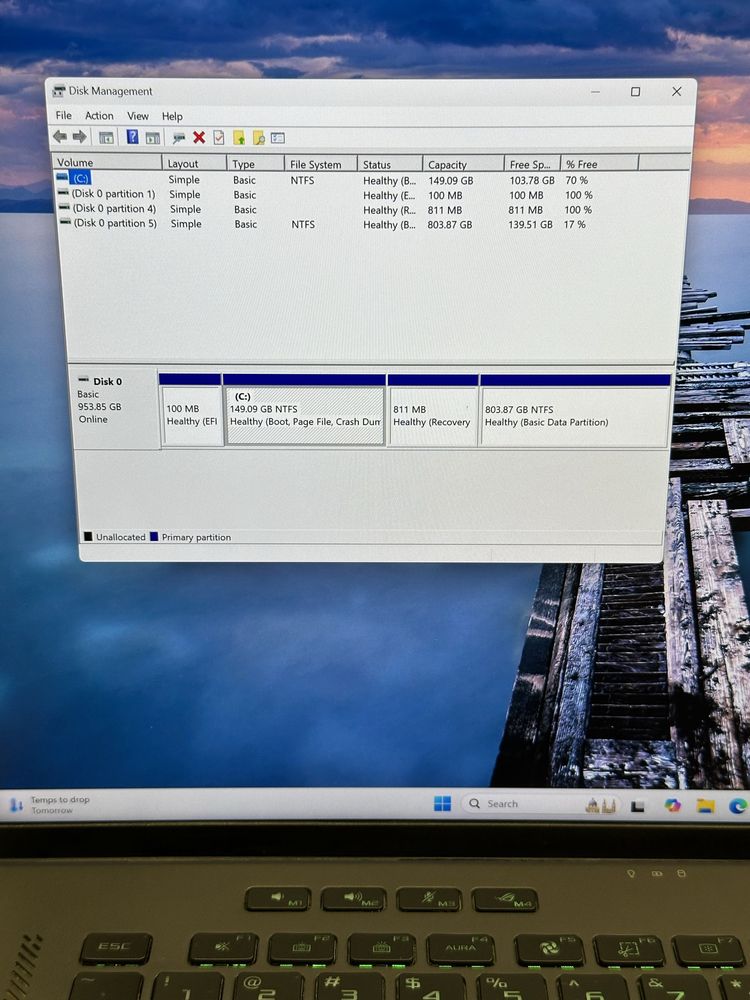Viewport: 750px width, 1000px height.
Task: Open the Help menu
Action: click(x=172, y=116)
